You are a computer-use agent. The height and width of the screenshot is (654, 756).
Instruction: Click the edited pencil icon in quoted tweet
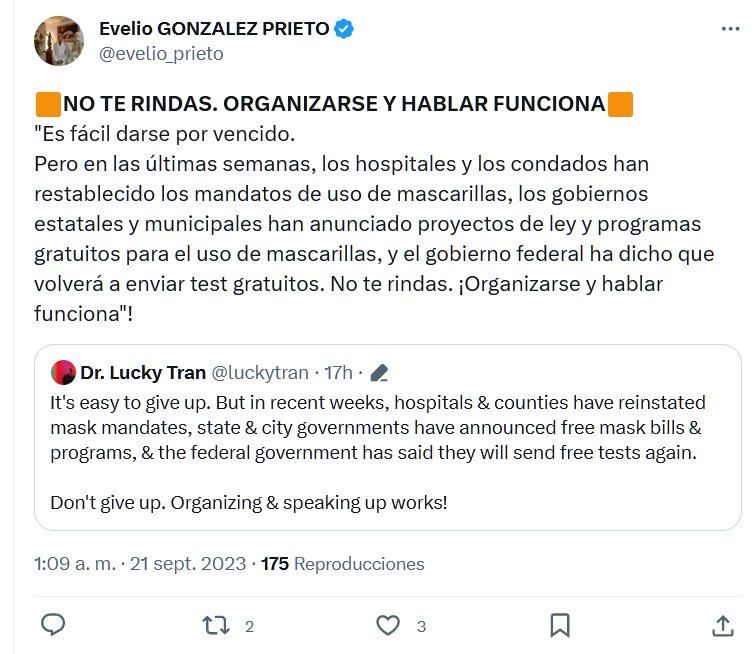[378, 373]
